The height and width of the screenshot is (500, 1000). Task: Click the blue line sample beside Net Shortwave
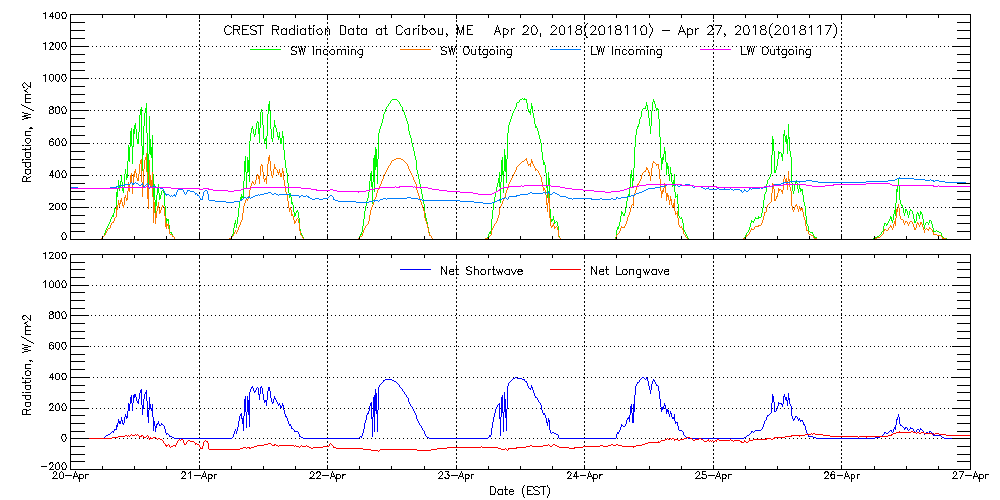(x=413, y=271)
